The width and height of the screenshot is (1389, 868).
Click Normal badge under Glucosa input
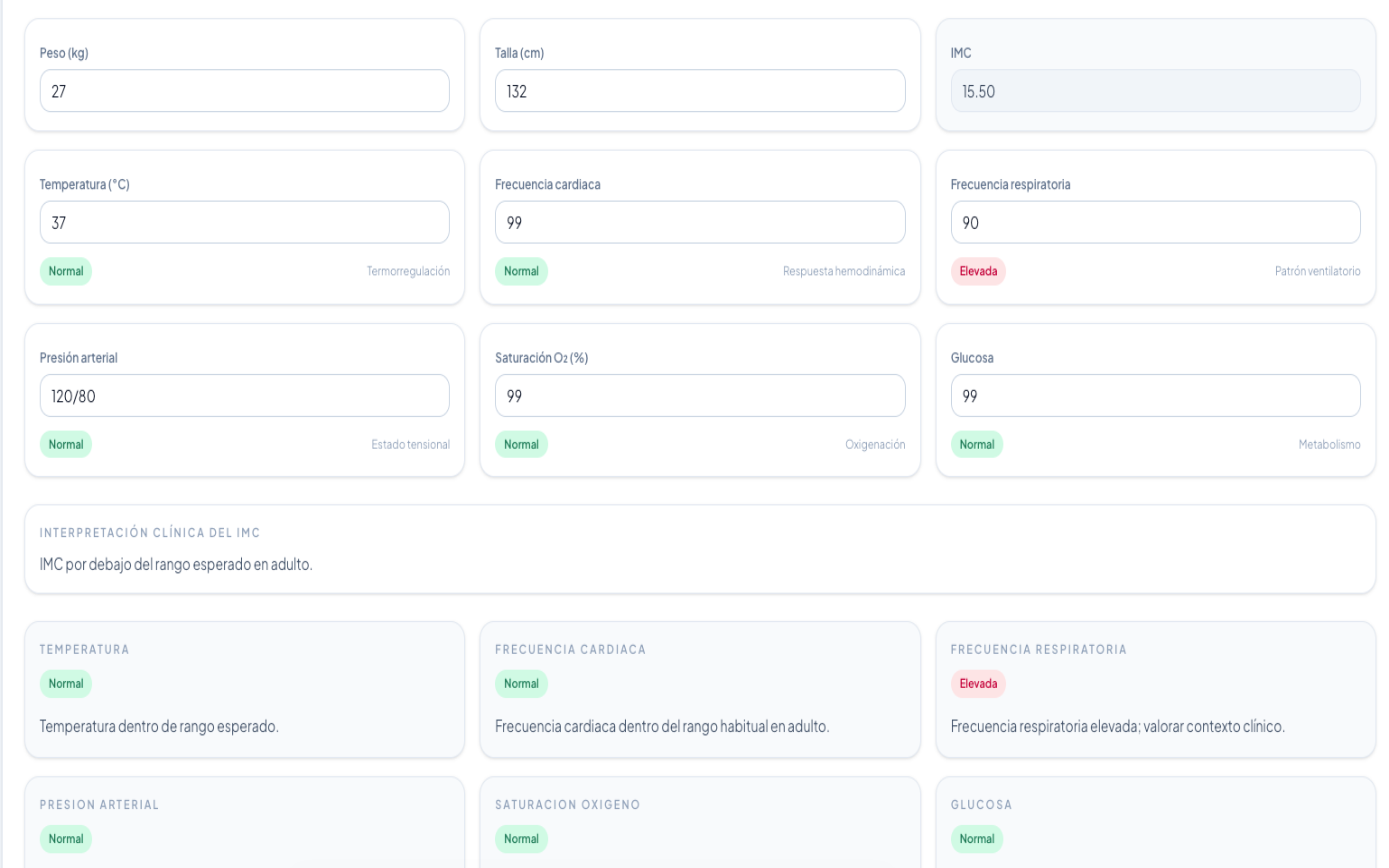point(976,444)
